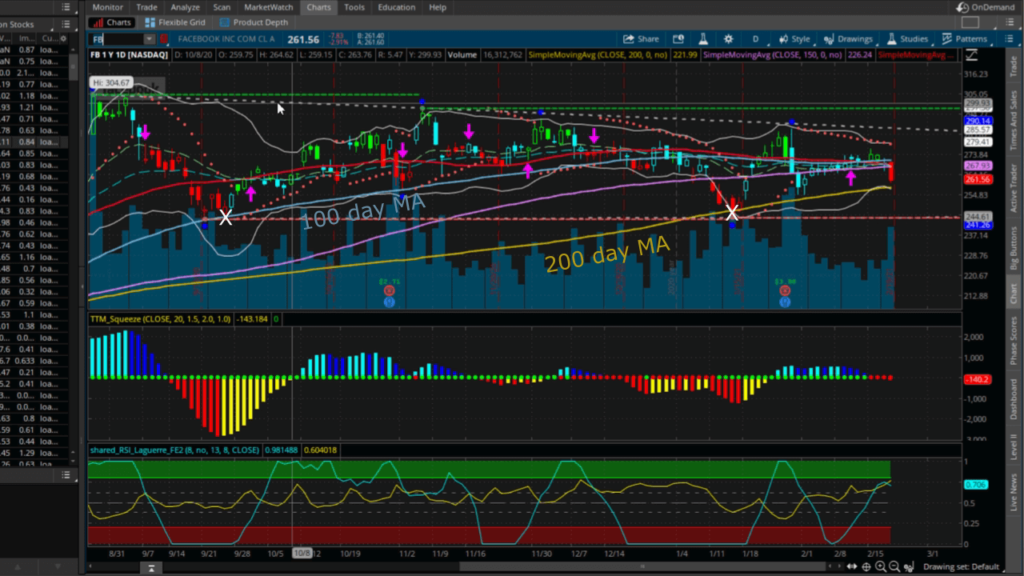This screenshot has width=1024, height=576.
Task: Open the Drawing set: Default selector
Action: click(961, 567)
